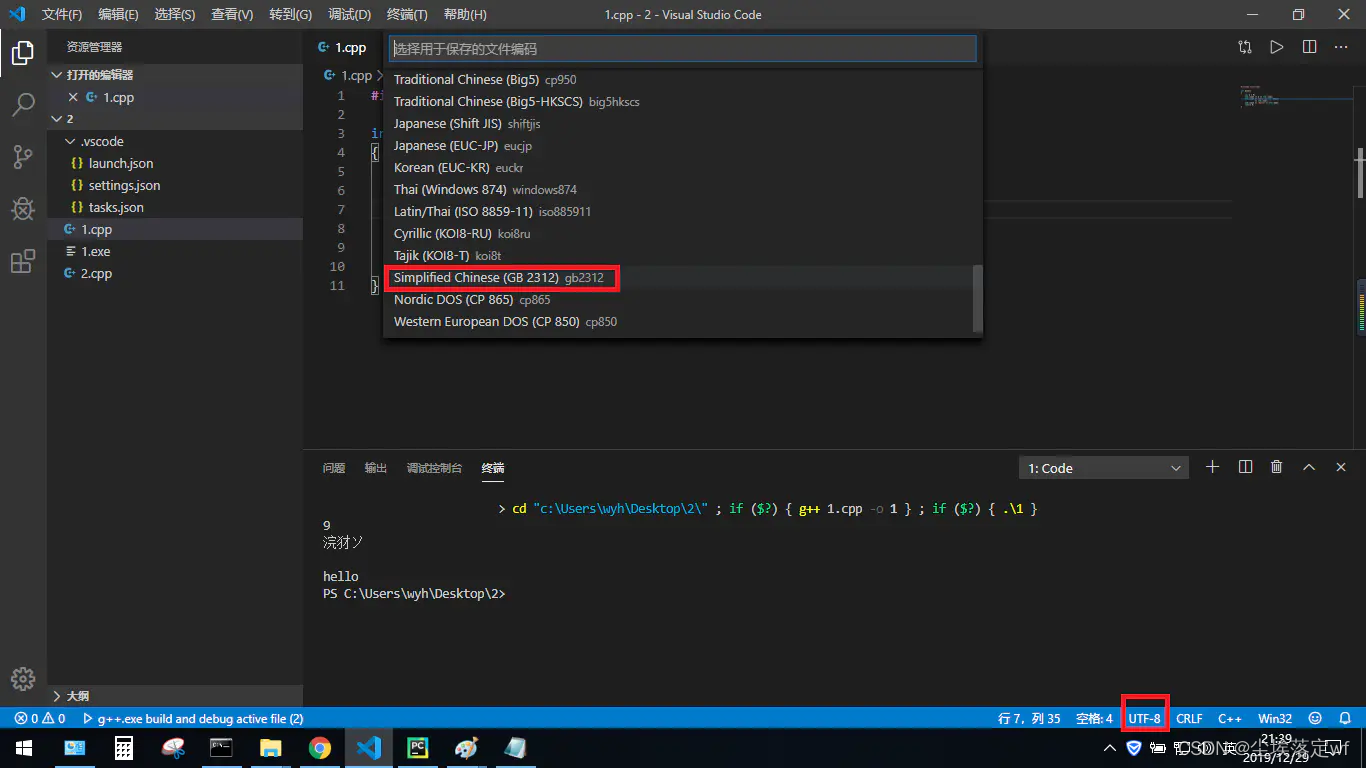The image size is (1366, 768).
Task: Close the terminal panel
Action: pos(1340,467)
